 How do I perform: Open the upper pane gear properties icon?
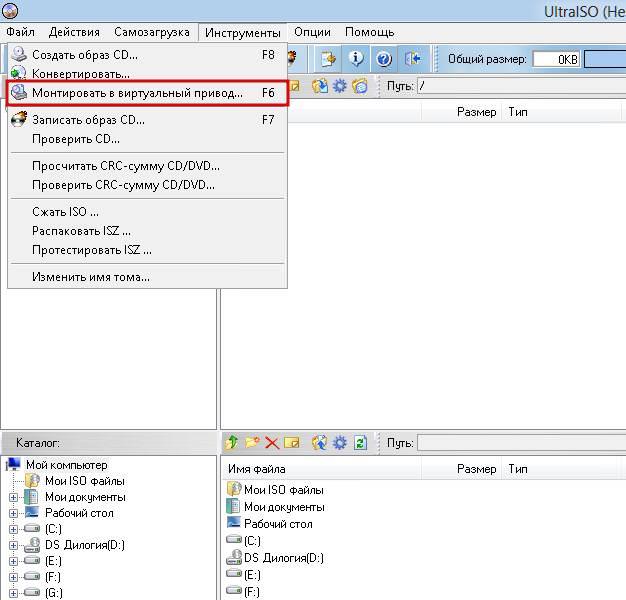[x=340, y=86]
